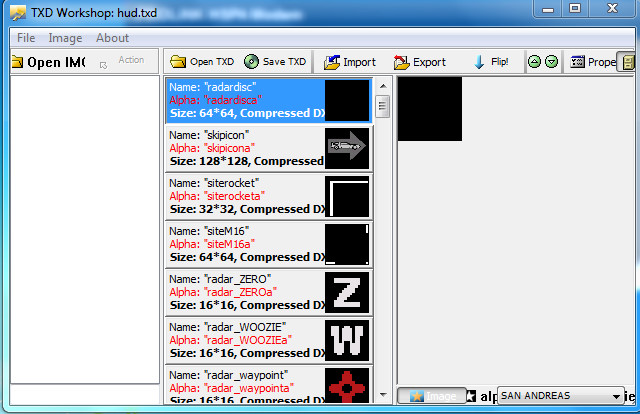This screenshot has width=640, height=414.
Task: Click the scroll down arrow in texture list
Action: [383, 395]
